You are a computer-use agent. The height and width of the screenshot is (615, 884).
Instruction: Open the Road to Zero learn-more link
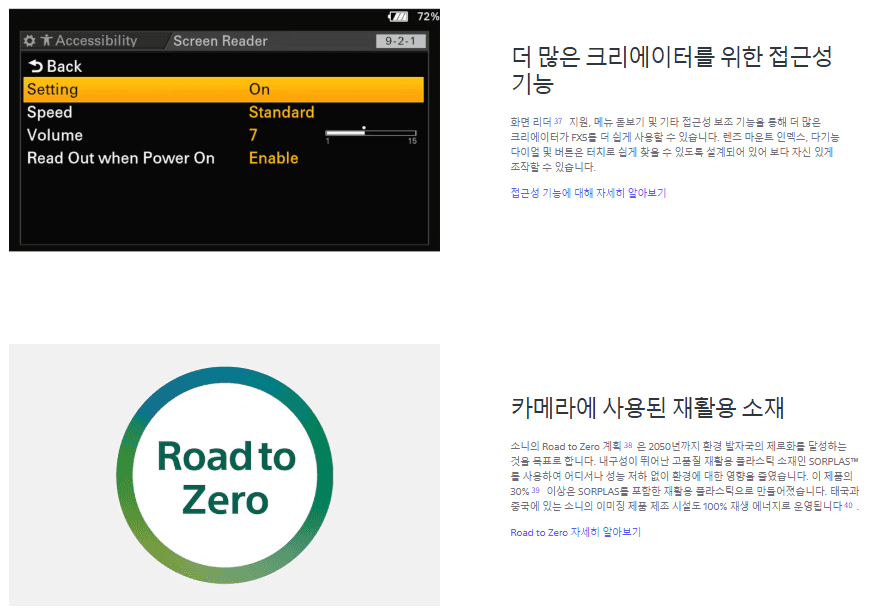575,532
